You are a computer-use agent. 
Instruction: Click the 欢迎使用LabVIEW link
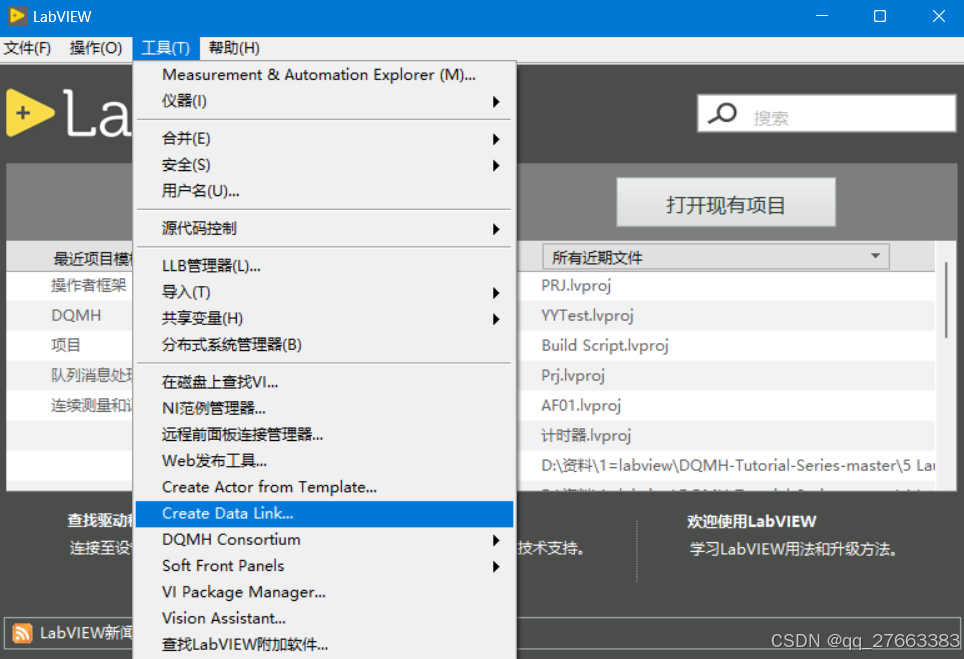751,522
